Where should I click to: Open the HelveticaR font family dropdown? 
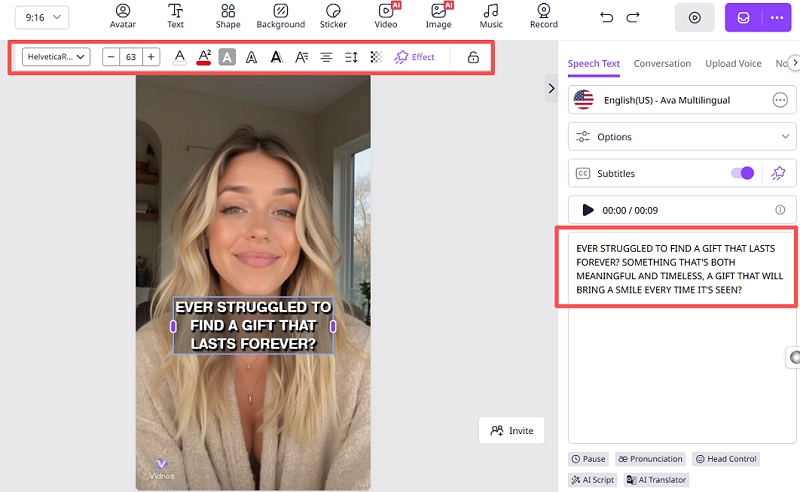[56, 57]
